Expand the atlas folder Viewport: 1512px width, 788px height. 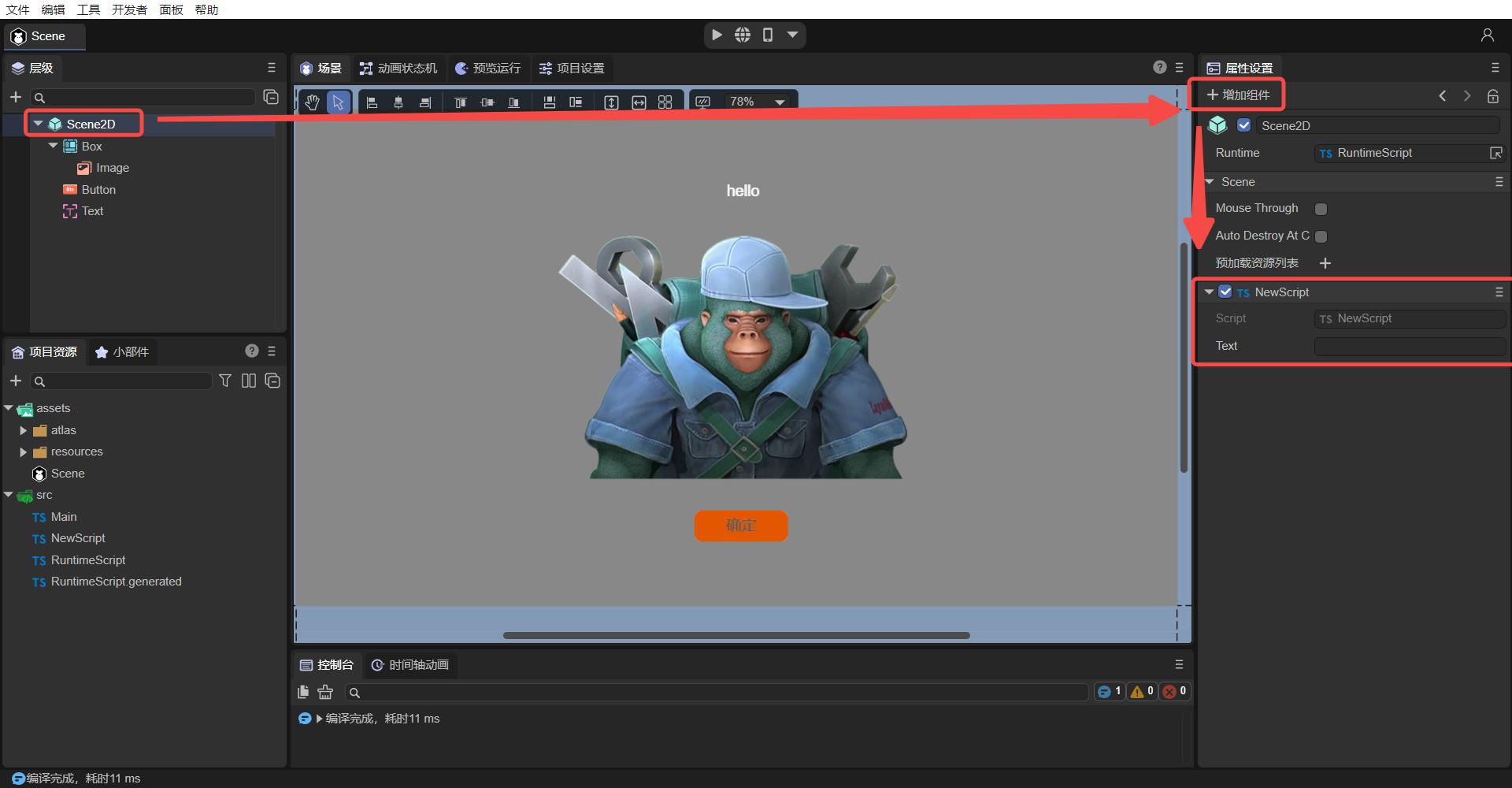coord(24,430)
